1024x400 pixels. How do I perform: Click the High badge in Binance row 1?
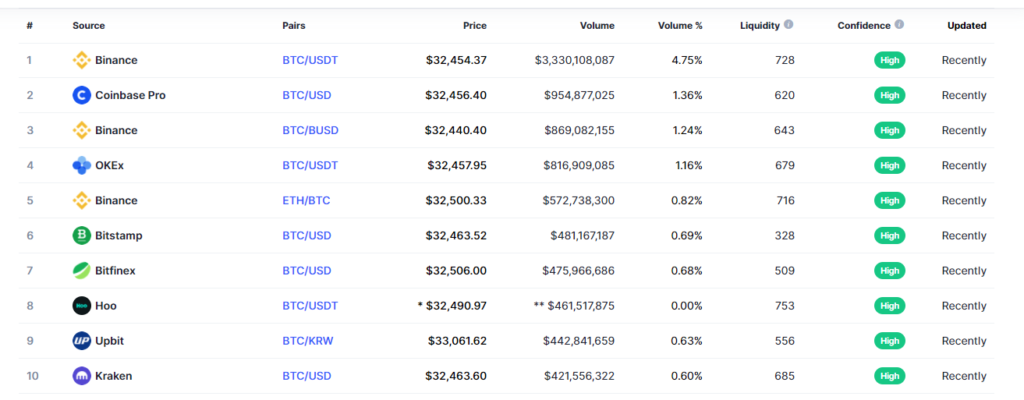point(889,60)
